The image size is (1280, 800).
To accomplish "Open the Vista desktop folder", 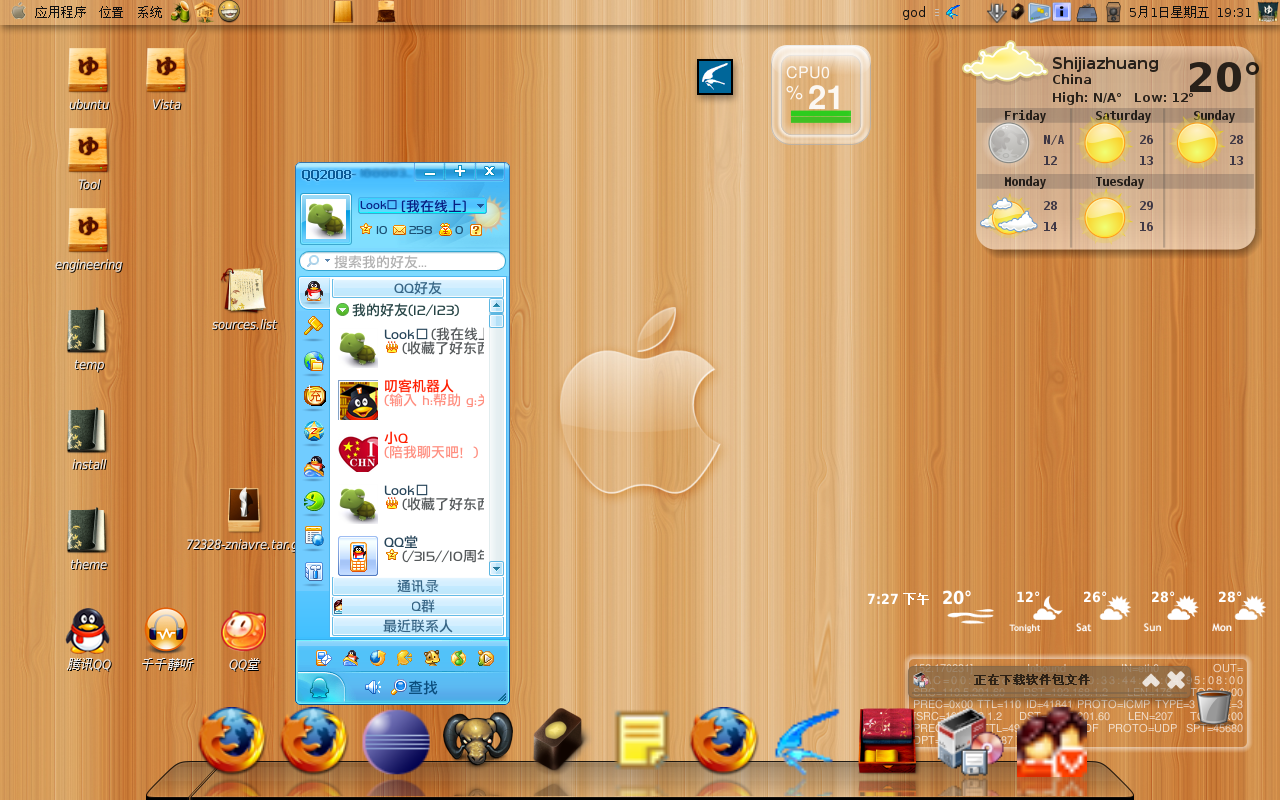I will [166, 70].
